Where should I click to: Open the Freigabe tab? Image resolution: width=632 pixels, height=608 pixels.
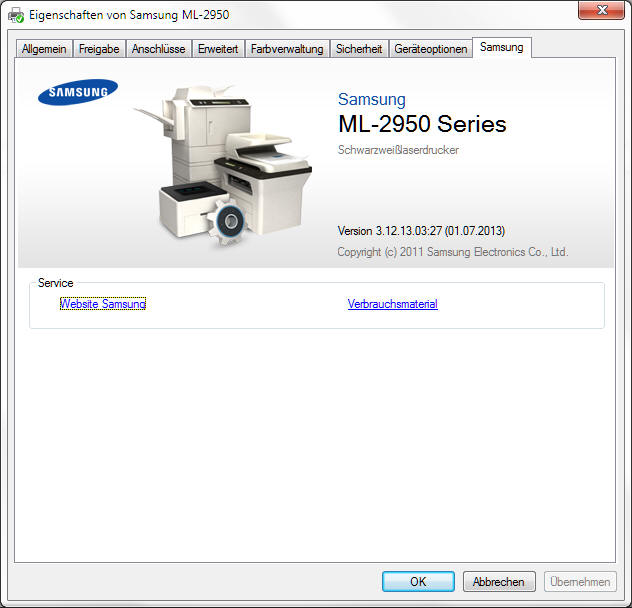tap(98, 49)
